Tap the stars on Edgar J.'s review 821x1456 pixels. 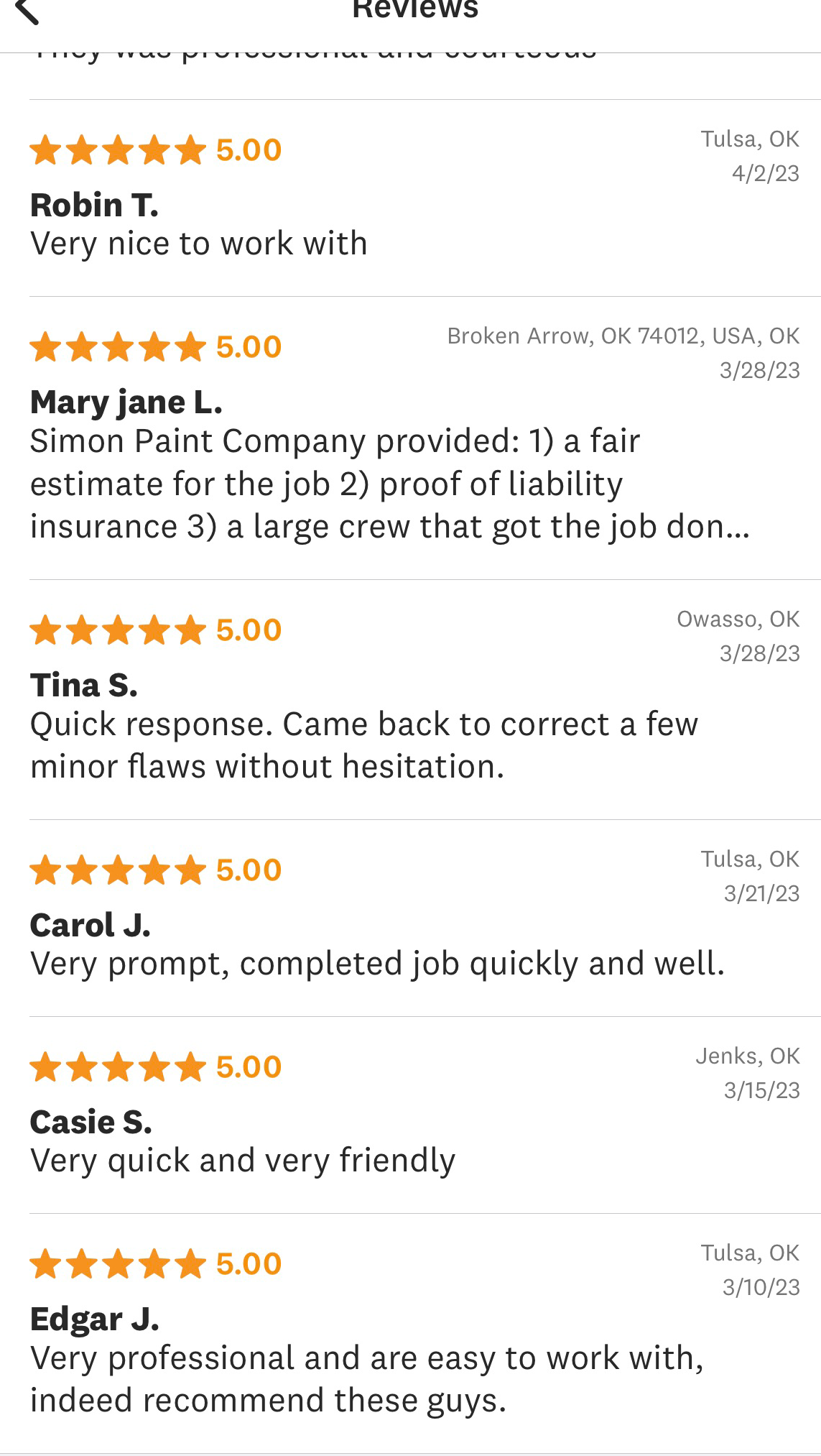point(119,1264)
